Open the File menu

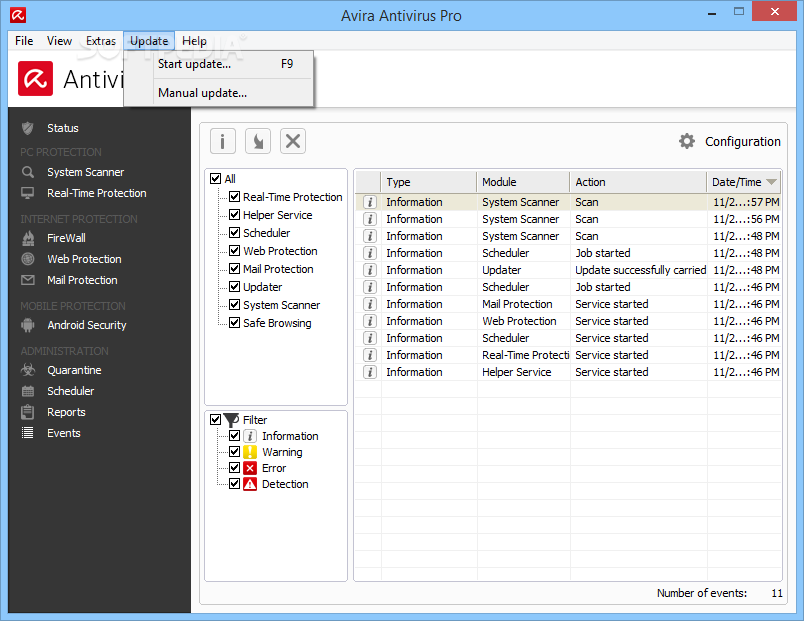click(x=24, y=41)
